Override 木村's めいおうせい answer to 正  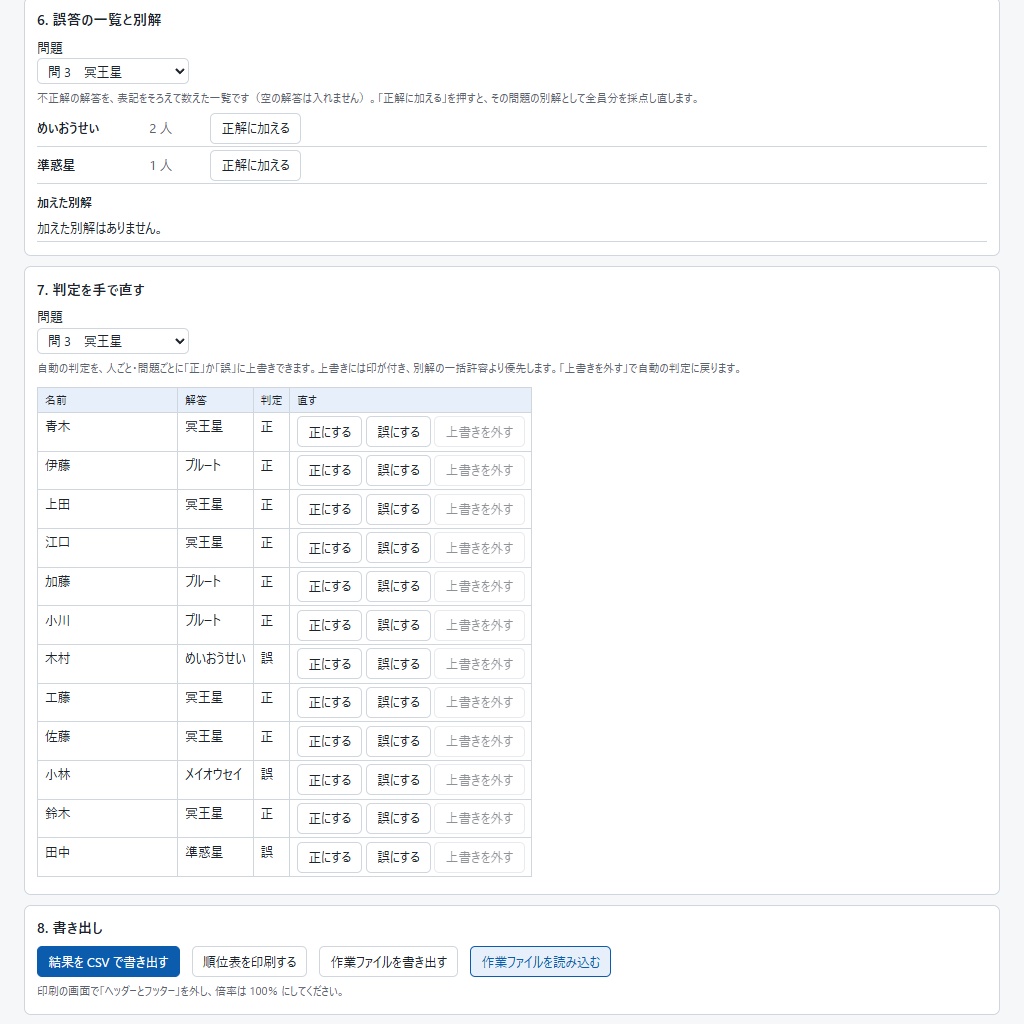(x=329, y=664)
